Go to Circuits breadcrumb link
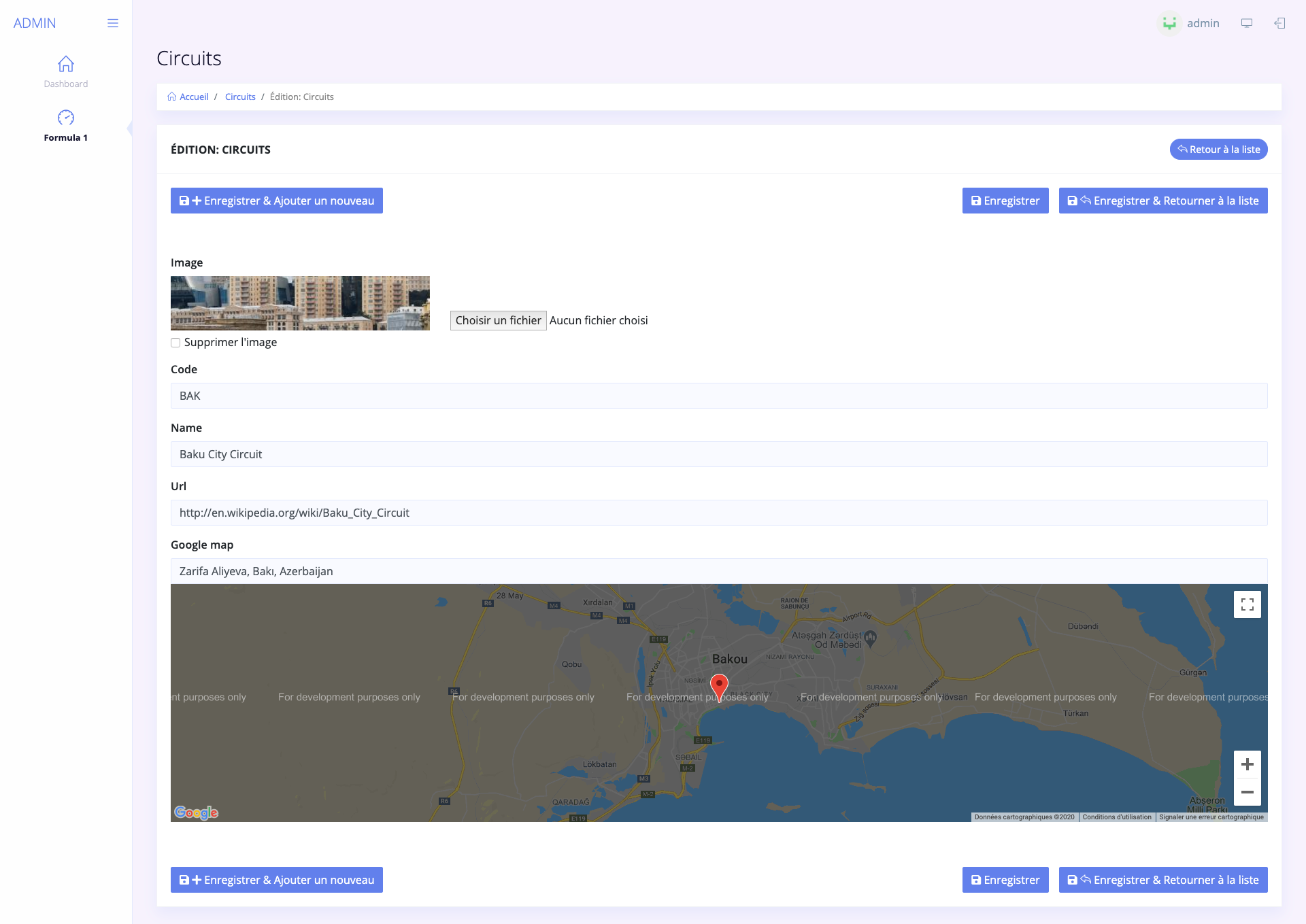1306x924 pixels. [x=240, y=97]
